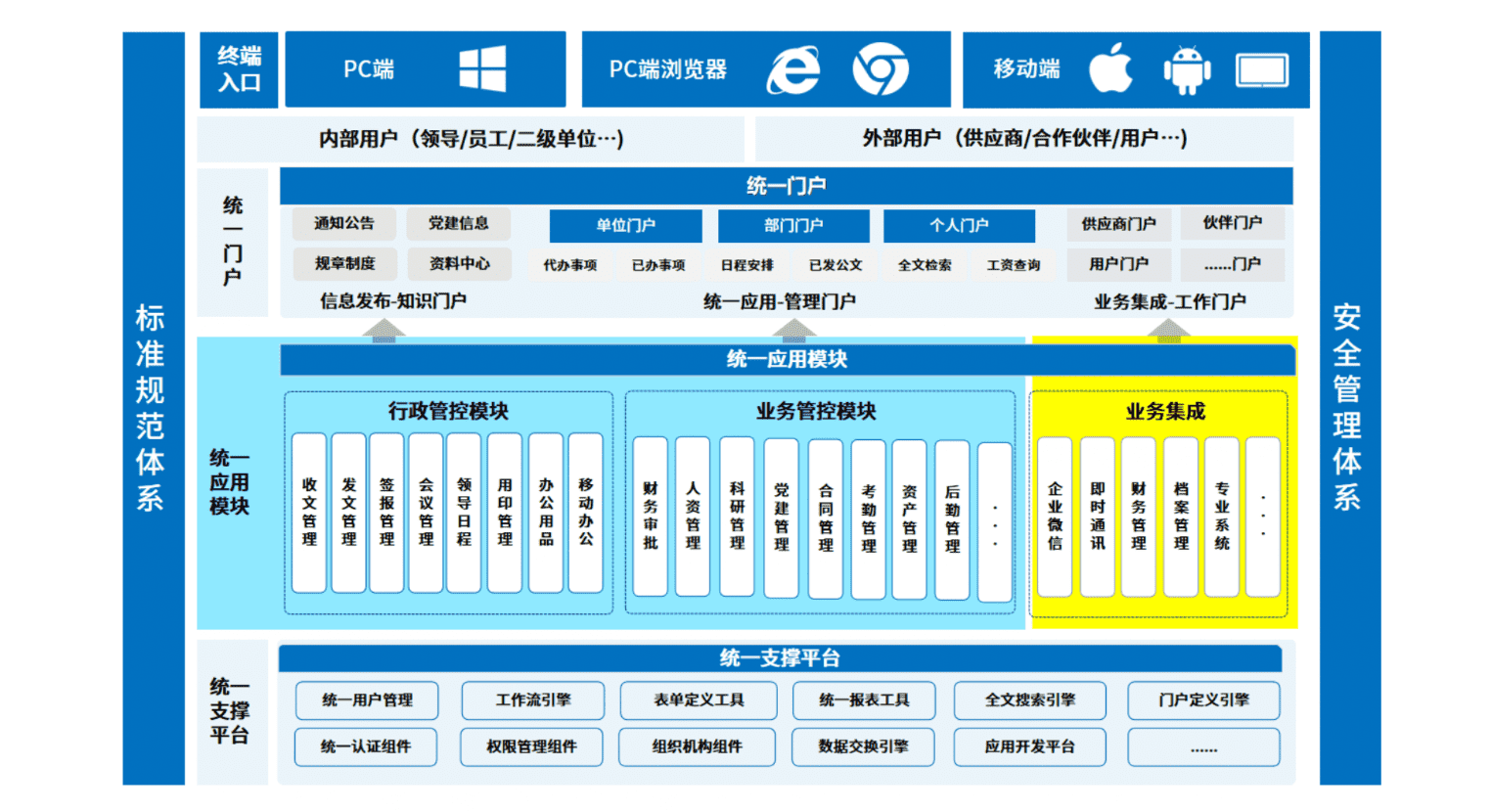Click the up arrow below 业务集成-工作门户
The width and height of the screenshot is (1491, 812).
tap(1168, 330)
